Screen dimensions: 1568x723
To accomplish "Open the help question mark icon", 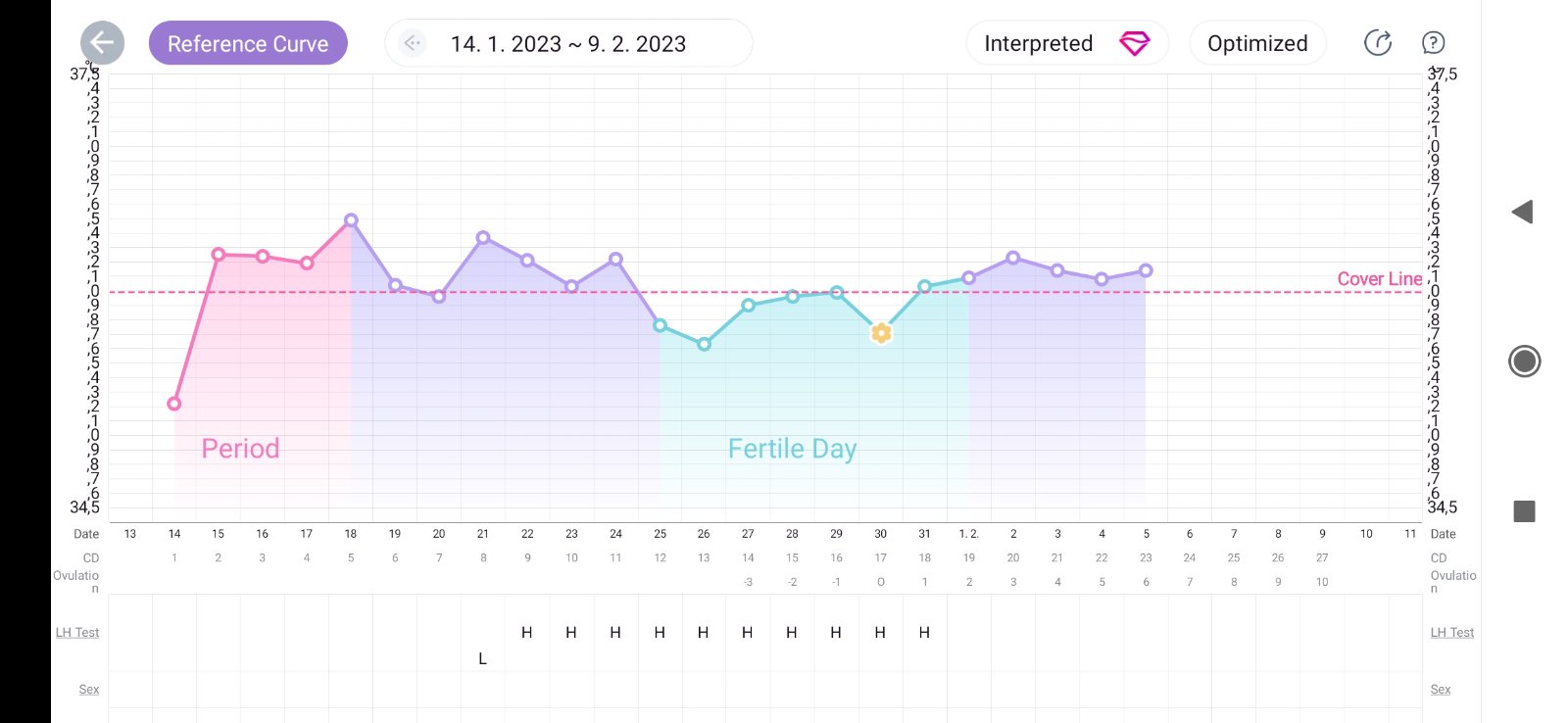I will tap(1433, 43).
